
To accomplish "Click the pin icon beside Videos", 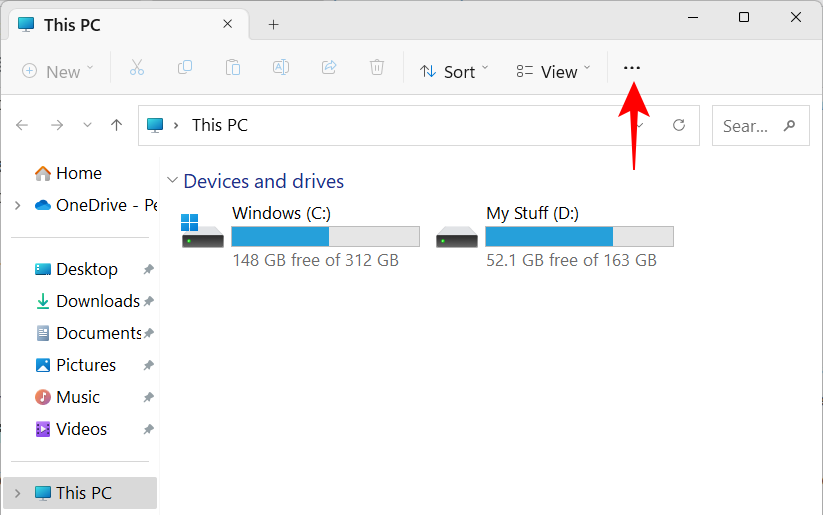I will [149, 429].
